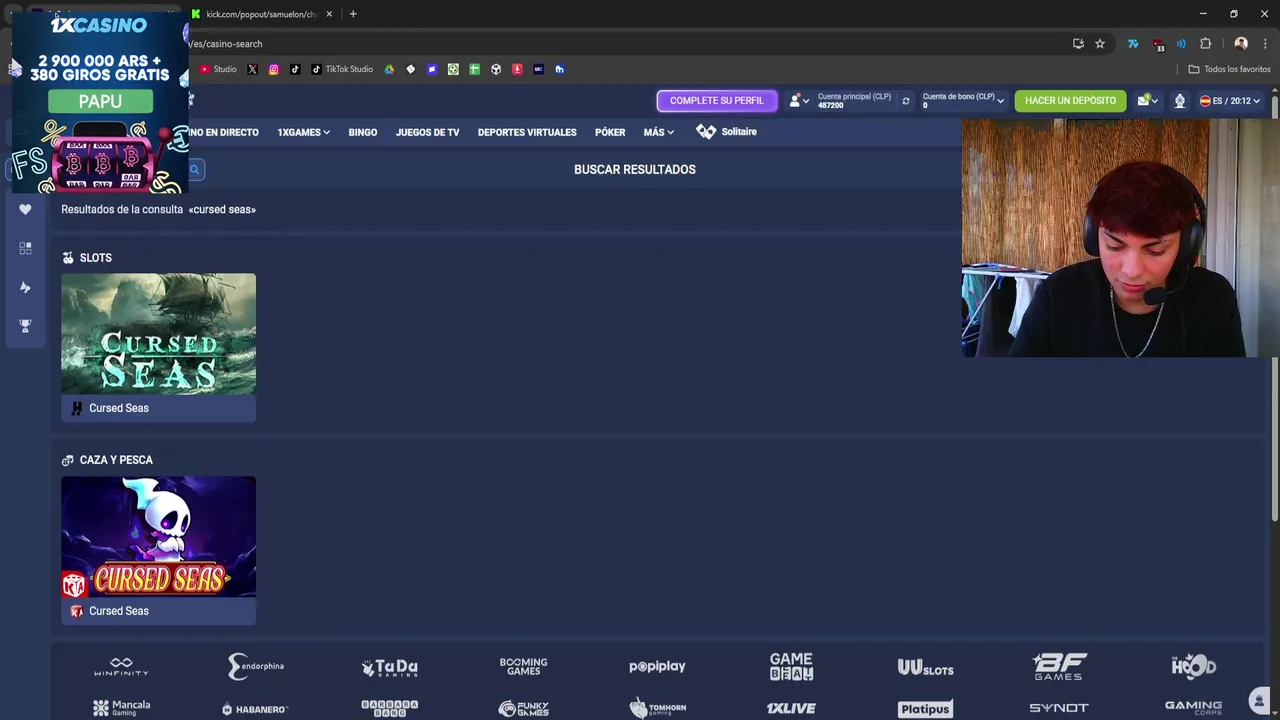Select the Winfinity provider logo
The image size is (1280, 720).
pyautogui.click(x=121, y=667)
